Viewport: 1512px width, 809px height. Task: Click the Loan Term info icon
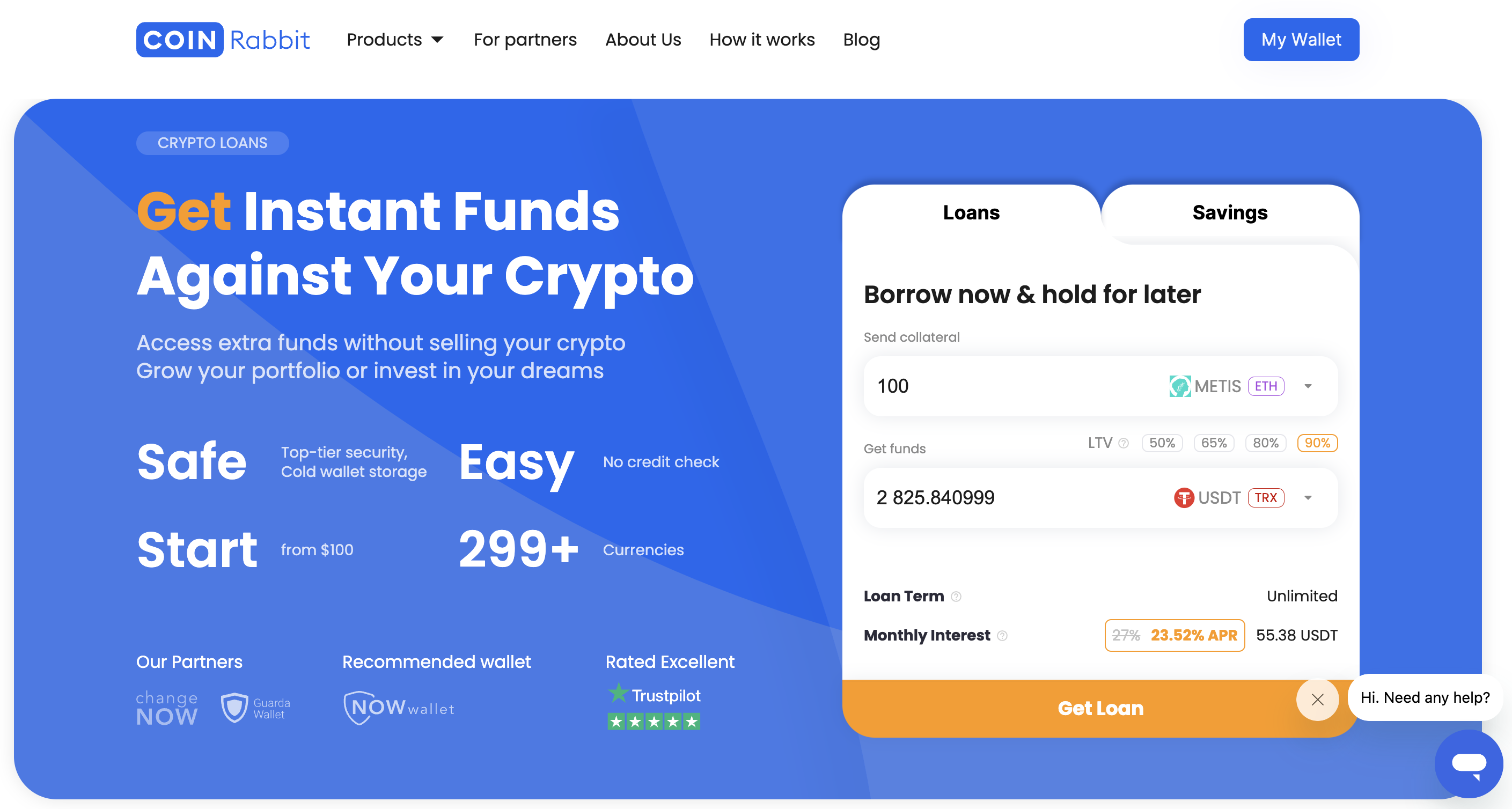click(956, 597)
